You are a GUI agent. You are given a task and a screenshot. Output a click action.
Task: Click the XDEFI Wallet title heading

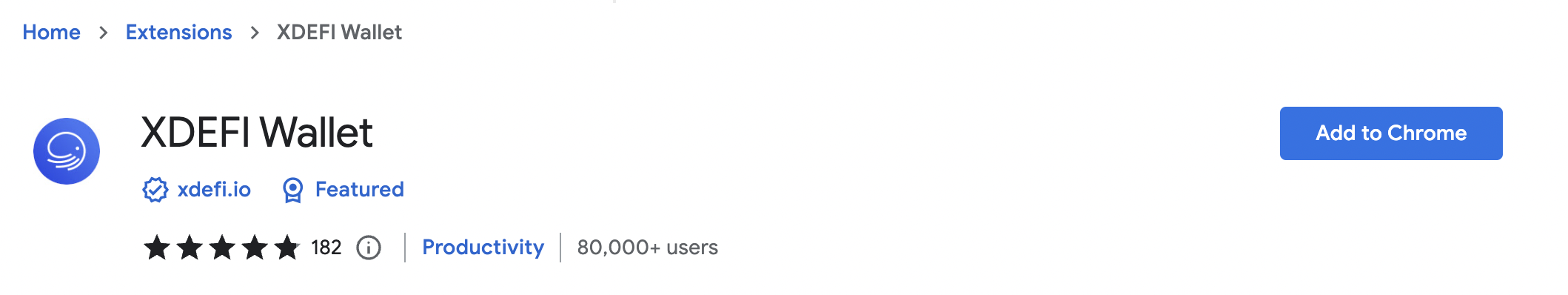(257, 133)
